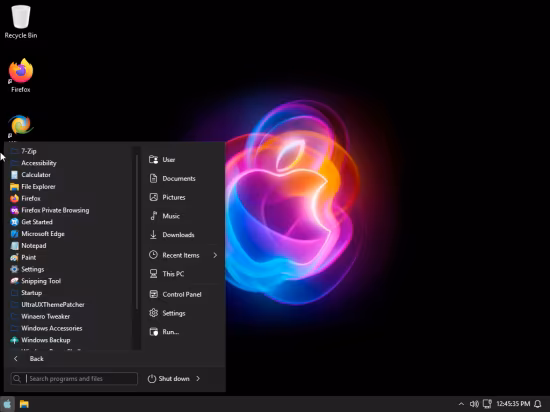Click the Settings gear icon in programs list
Screen dimensions: 550x412
click(x=14, y=269)
